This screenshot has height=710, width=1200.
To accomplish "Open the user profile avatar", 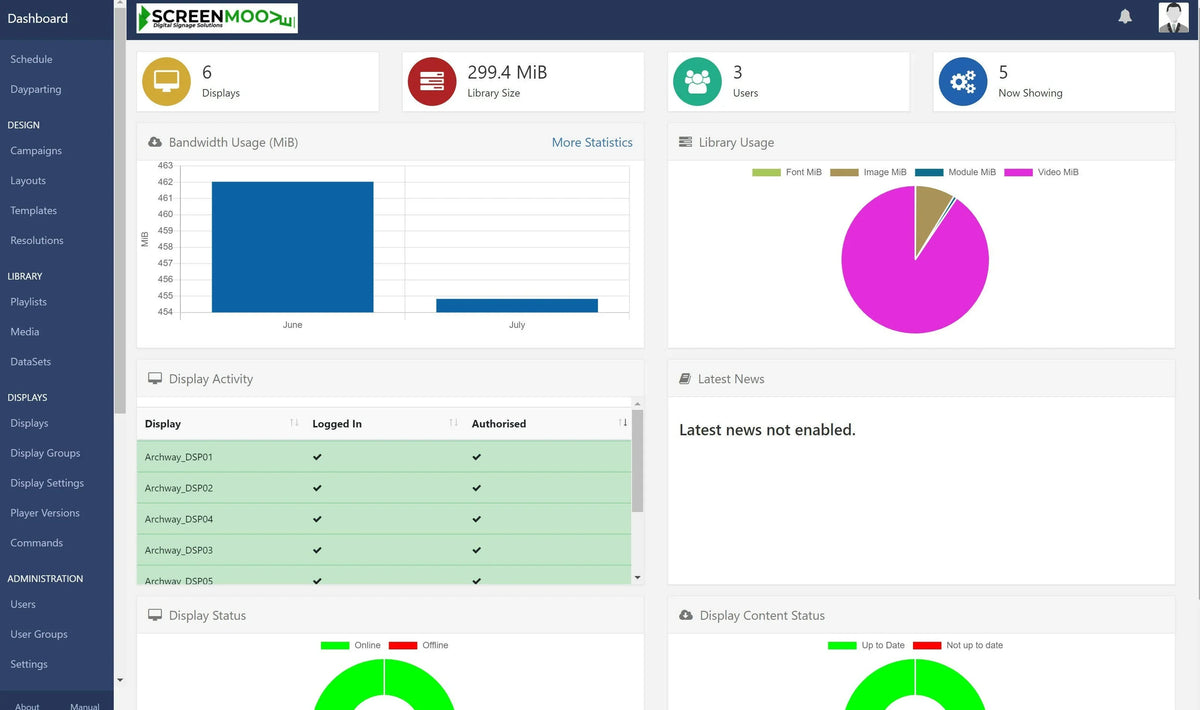I will 1173,18.
